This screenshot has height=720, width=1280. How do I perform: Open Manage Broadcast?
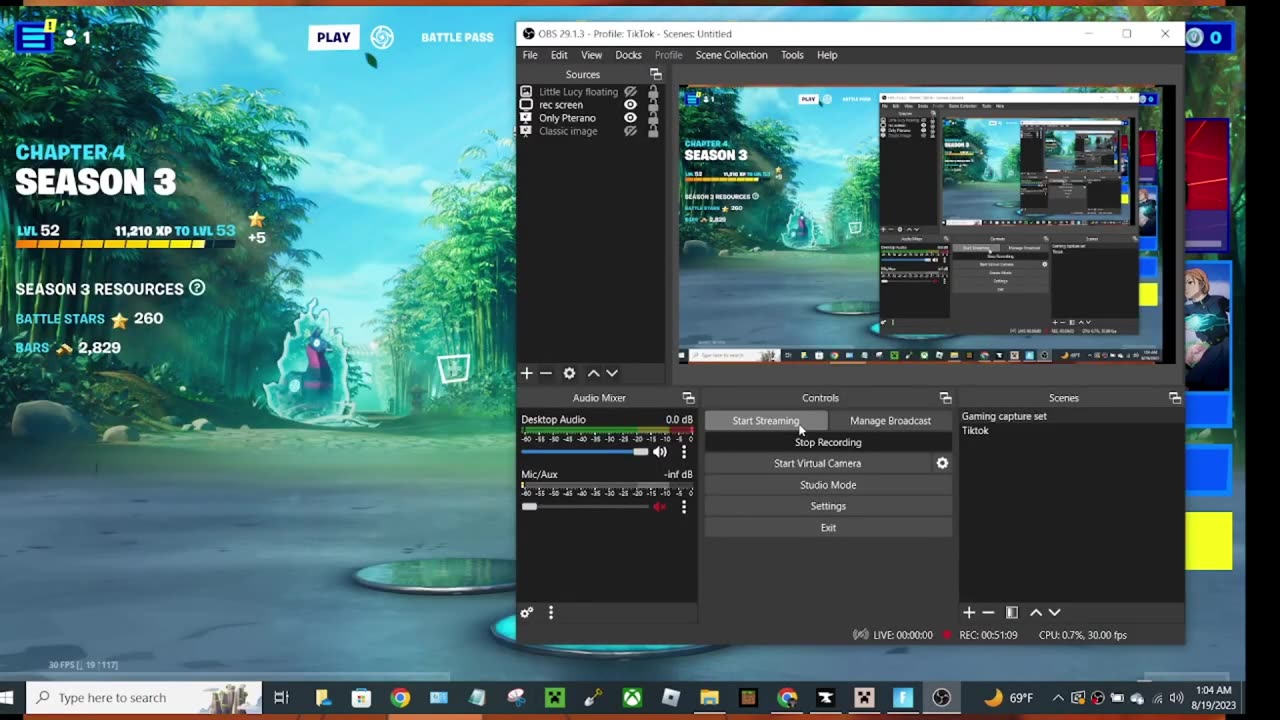tap(890, 421)
